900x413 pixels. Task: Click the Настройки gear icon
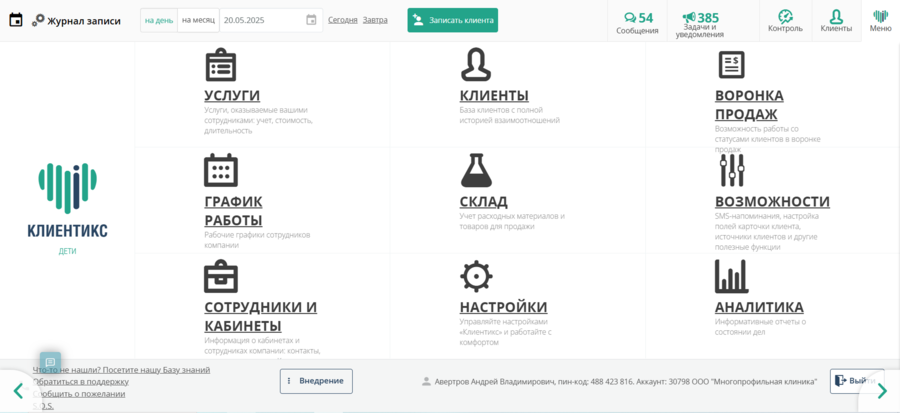coord(475,276)
